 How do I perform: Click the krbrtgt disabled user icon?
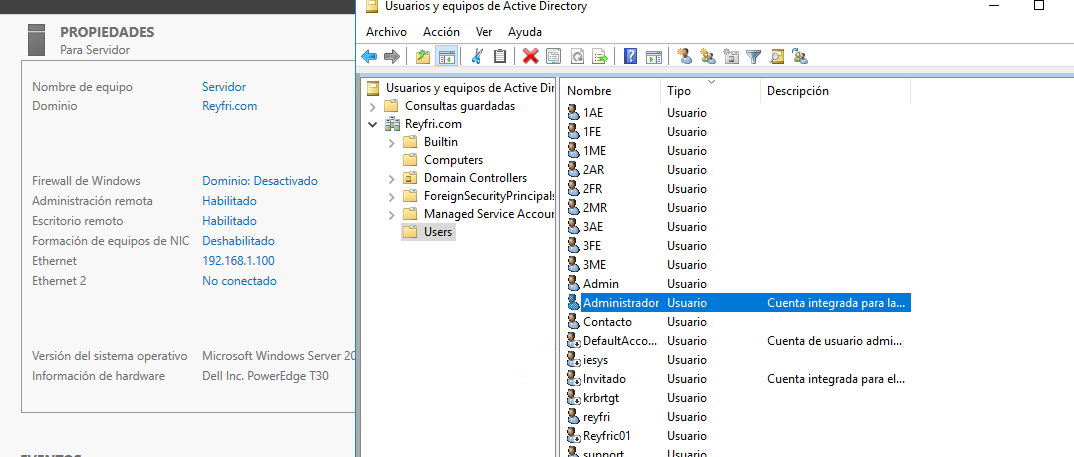[x=573, y=397]
